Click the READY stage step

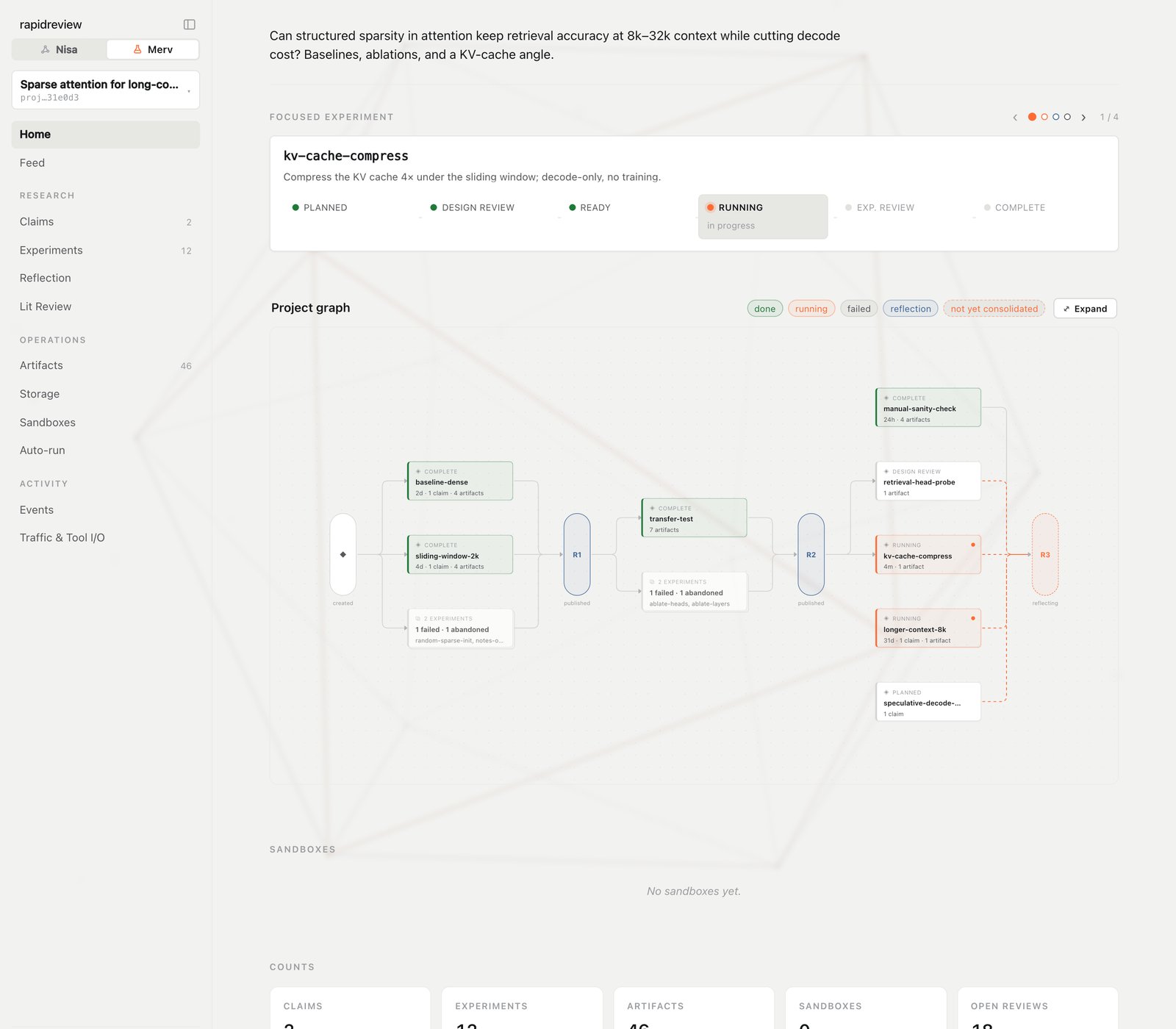coord(625,217)
